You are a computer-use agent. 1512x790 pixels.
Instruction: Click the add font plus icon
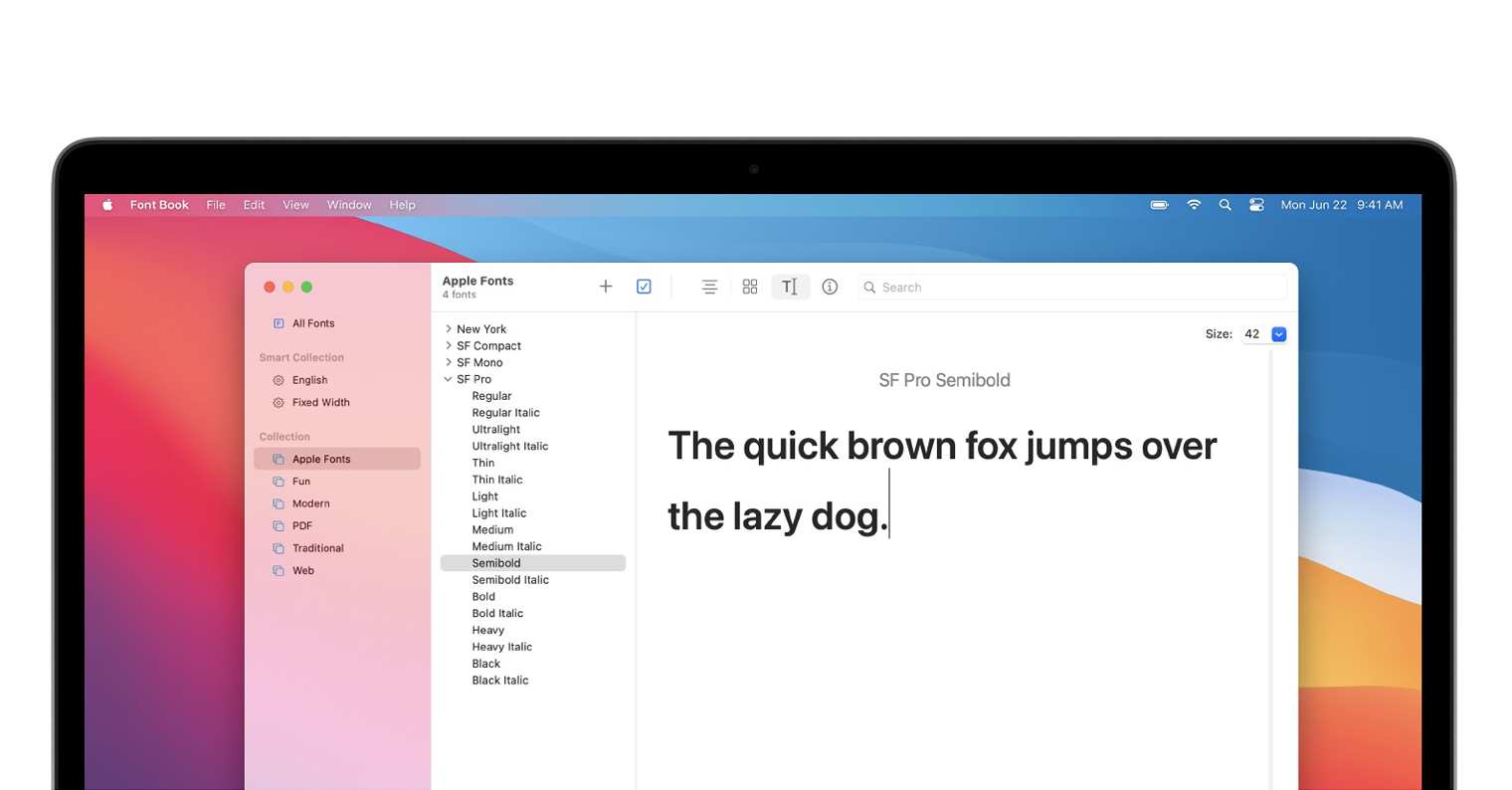tap(606, 287)
